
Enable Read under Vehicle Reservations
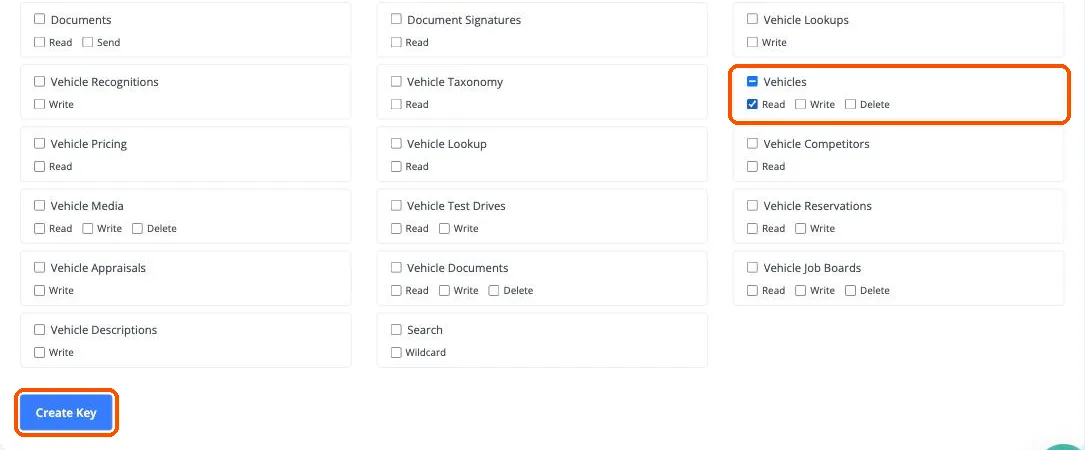752,228
